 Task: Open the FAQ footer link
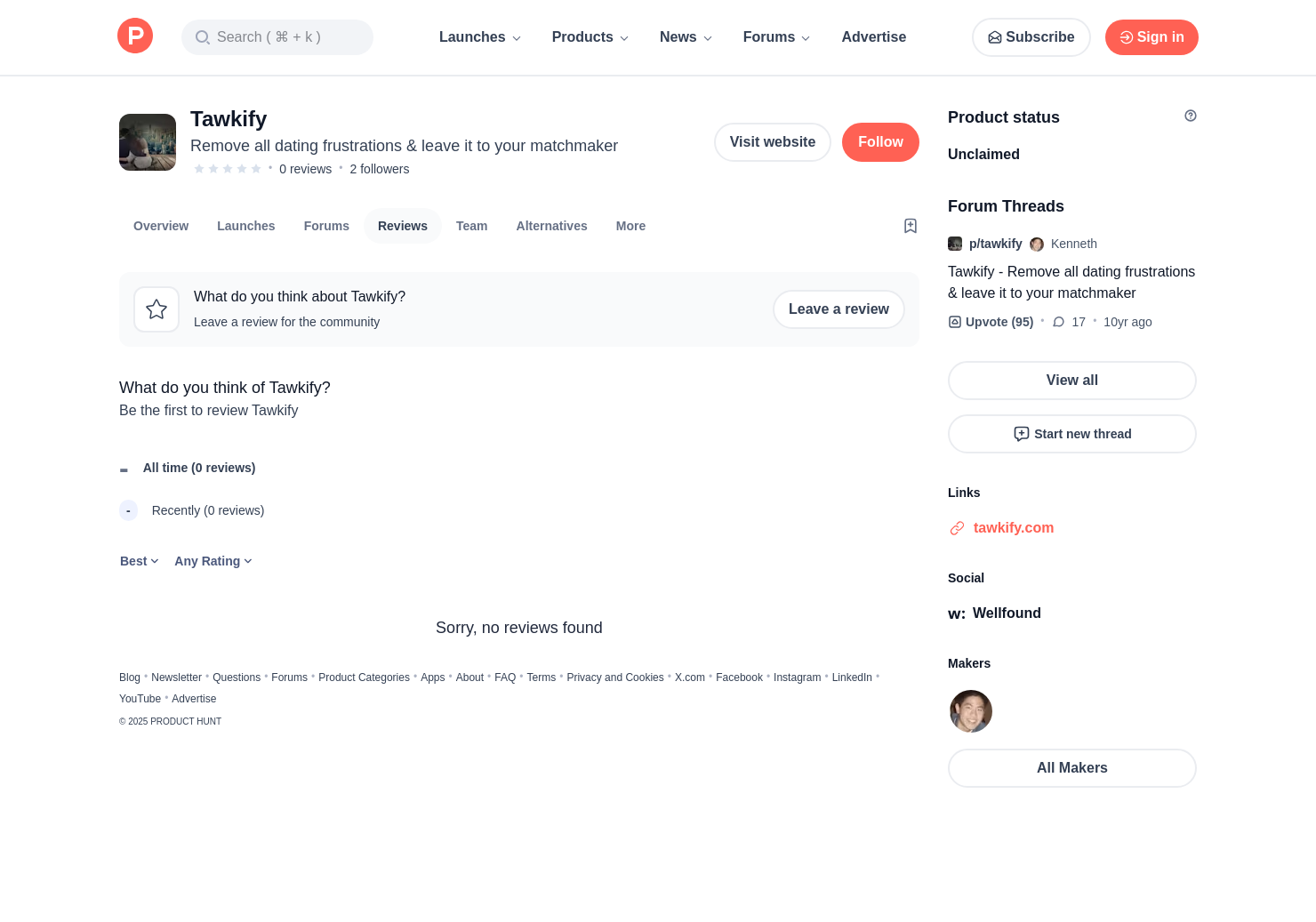click(x=505, y=677)
